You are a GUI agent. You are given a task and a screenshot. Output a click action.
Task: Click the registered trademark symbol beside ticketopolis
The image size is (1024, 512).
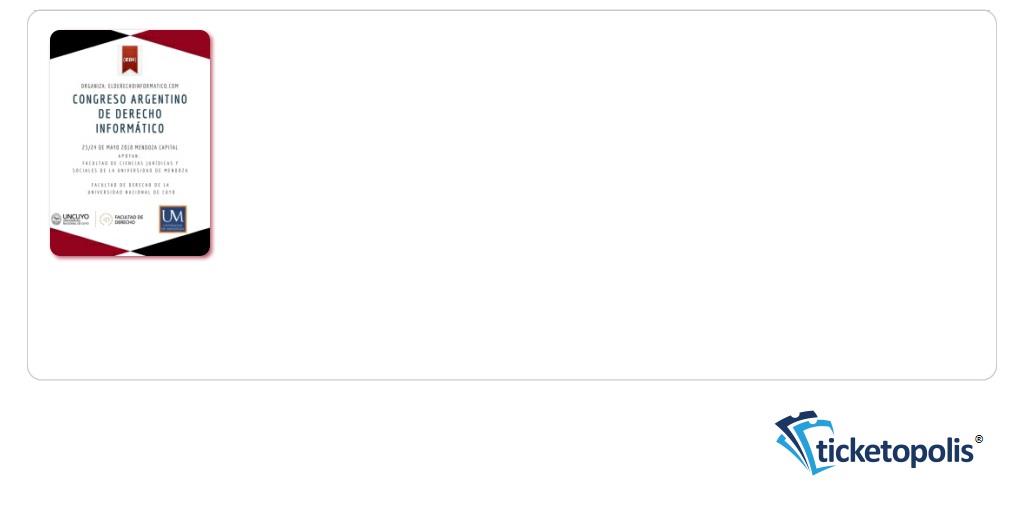[978, 439]
